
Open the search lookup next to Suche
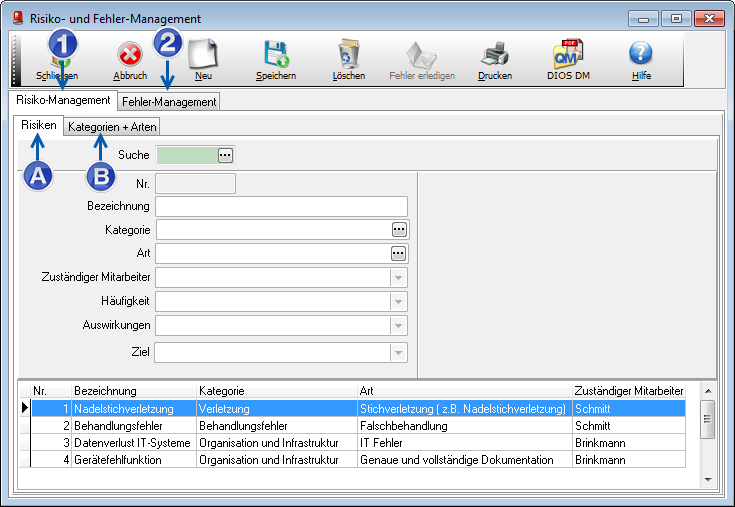(225, 155)
